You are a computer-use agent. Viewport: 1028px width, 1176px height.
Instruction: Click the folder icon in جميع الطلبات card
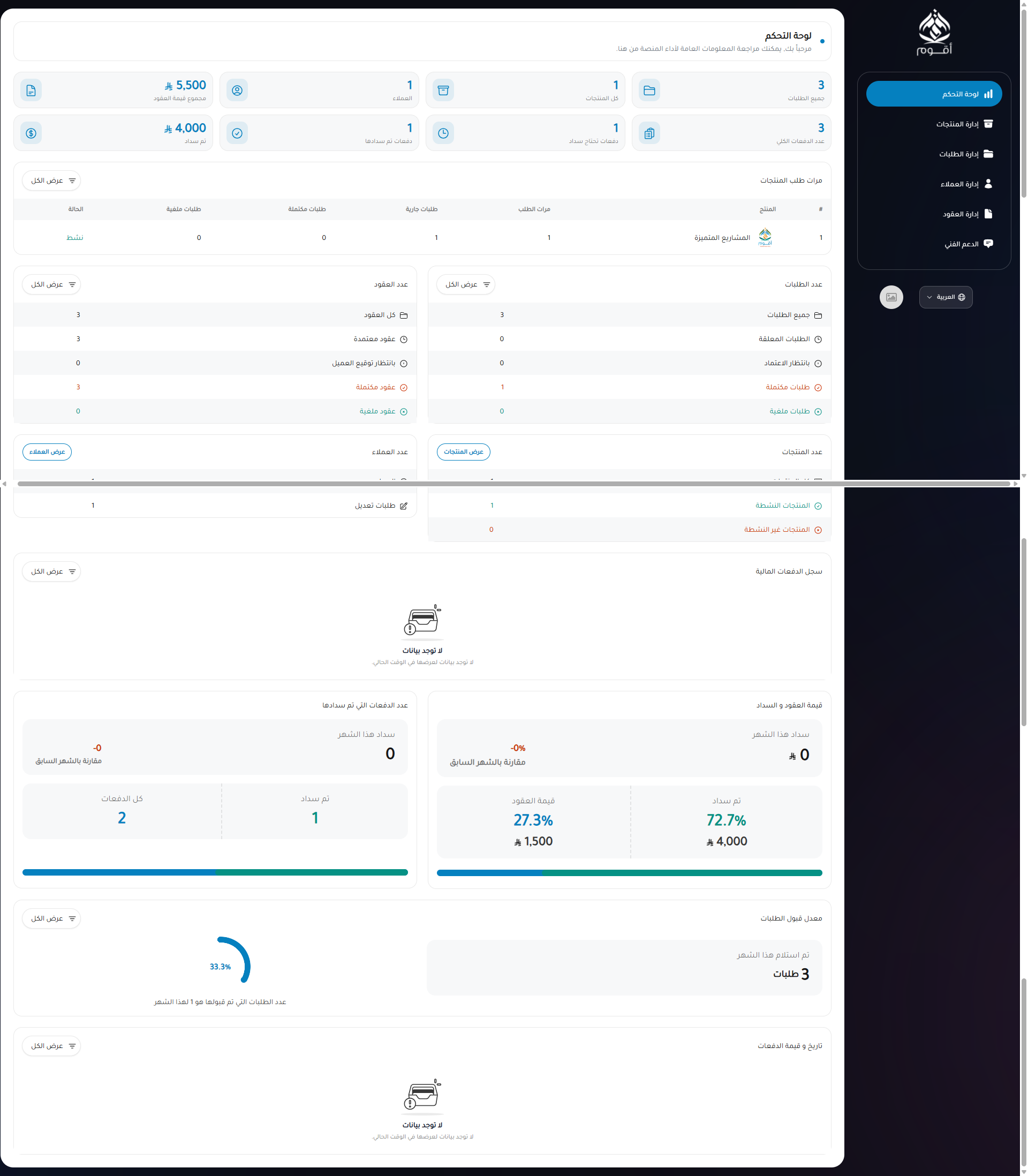pos(649,90)
